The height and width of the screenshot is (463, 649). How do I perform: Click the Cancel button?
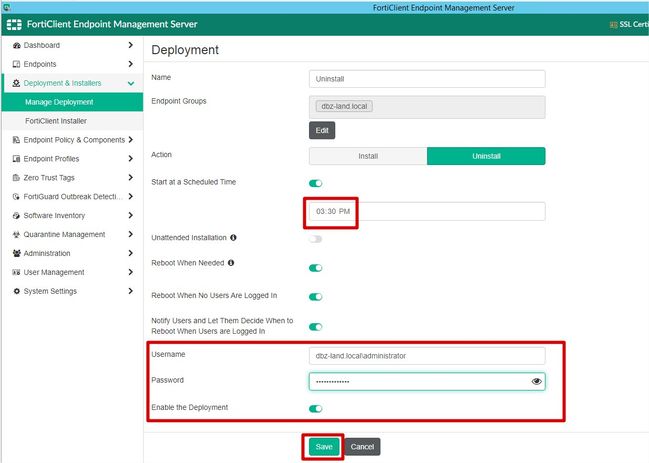point(362,447)
